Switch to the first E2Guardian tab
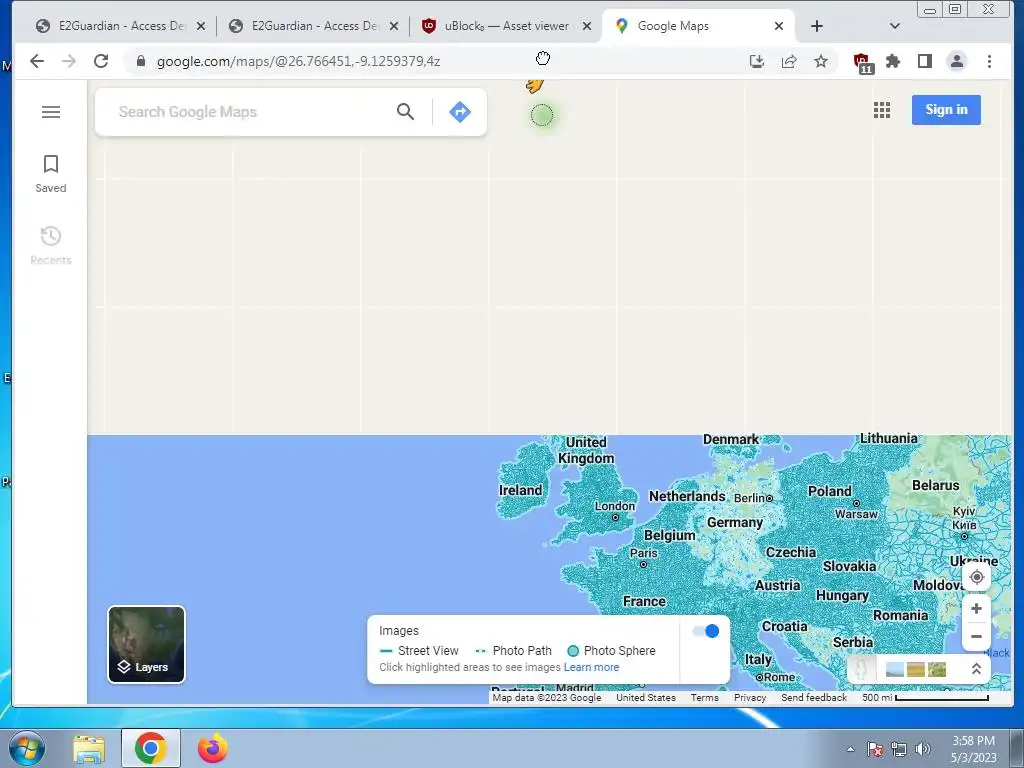 (121, 26)
